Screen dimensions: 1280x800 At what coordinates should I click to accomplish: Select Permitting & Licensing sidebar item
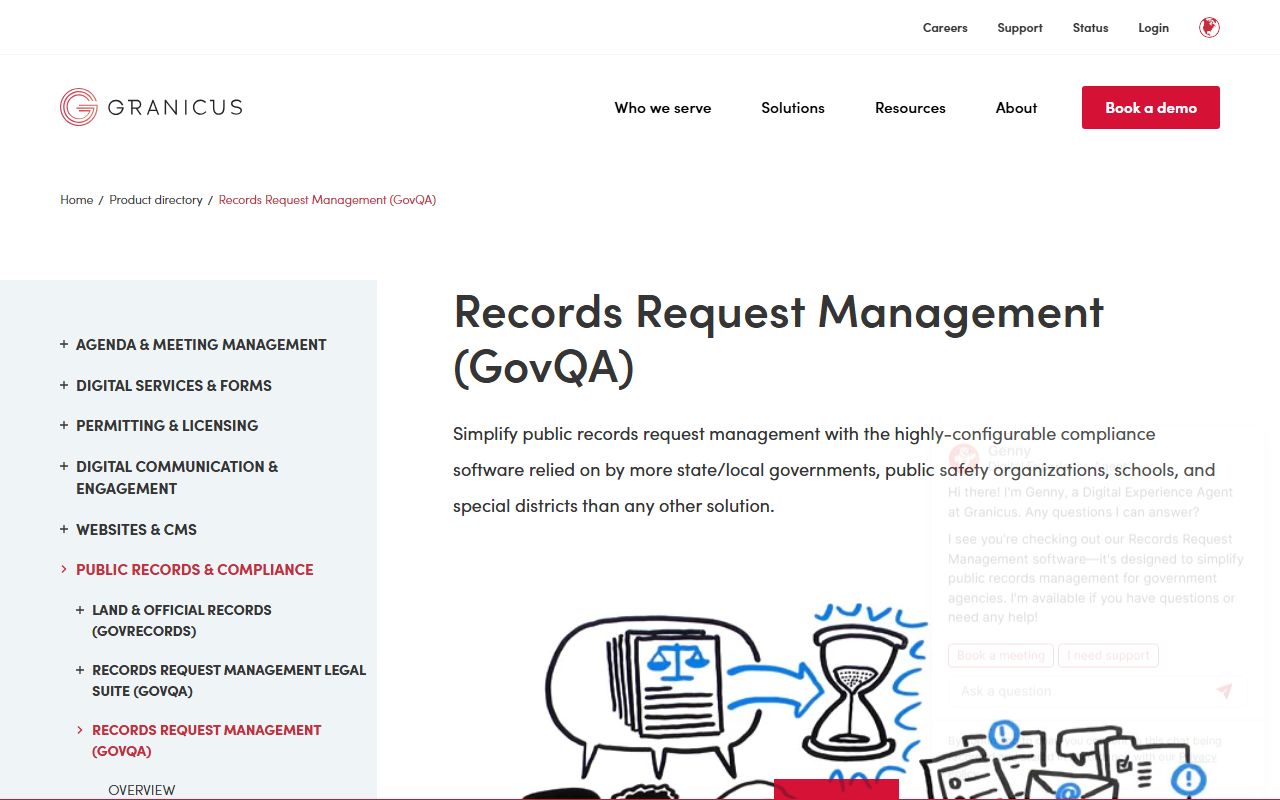[x=167, y=425]
